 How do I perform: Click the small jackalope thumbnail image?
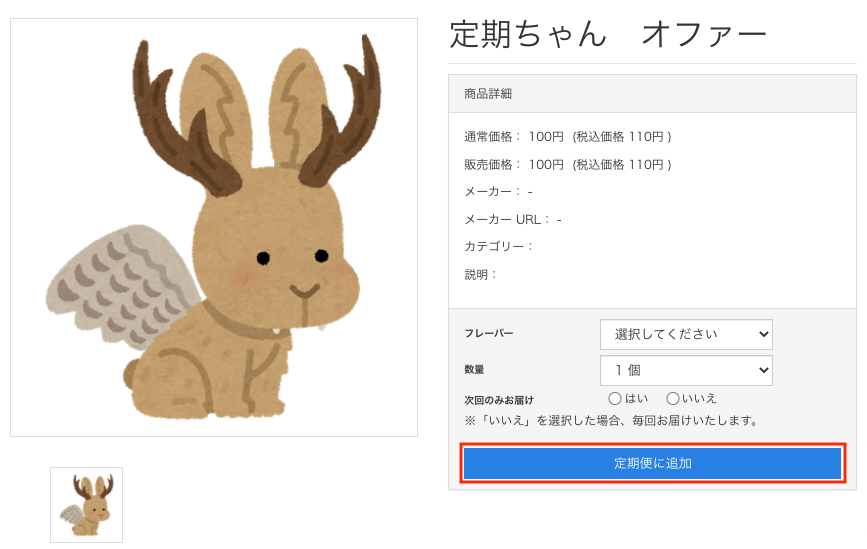pos(86,505)
